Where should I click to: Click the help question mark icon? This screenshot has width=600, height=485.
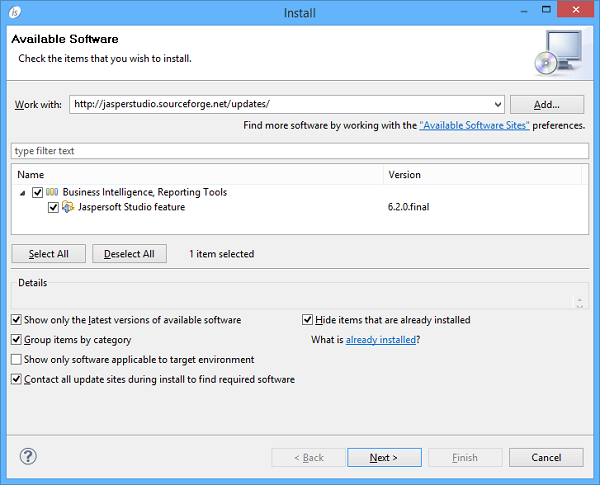(28, 457)
